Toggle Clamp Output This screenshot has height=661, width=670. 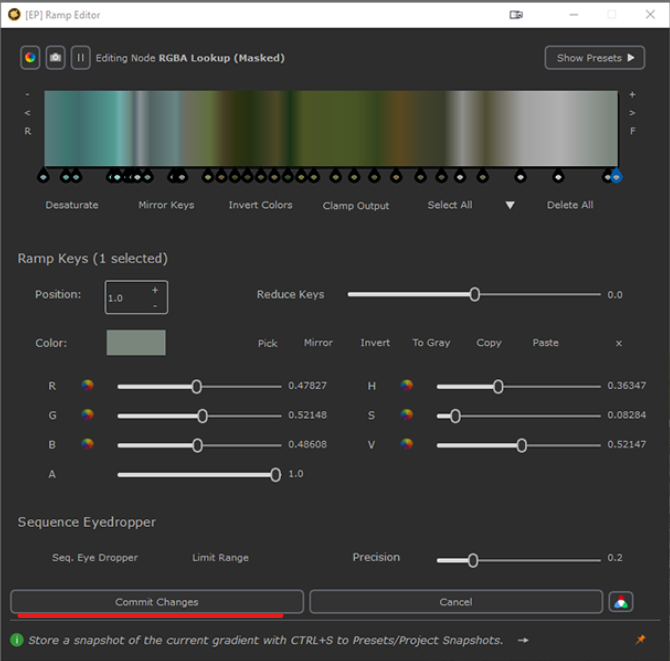pyautogui.click(x=356, y=206)
